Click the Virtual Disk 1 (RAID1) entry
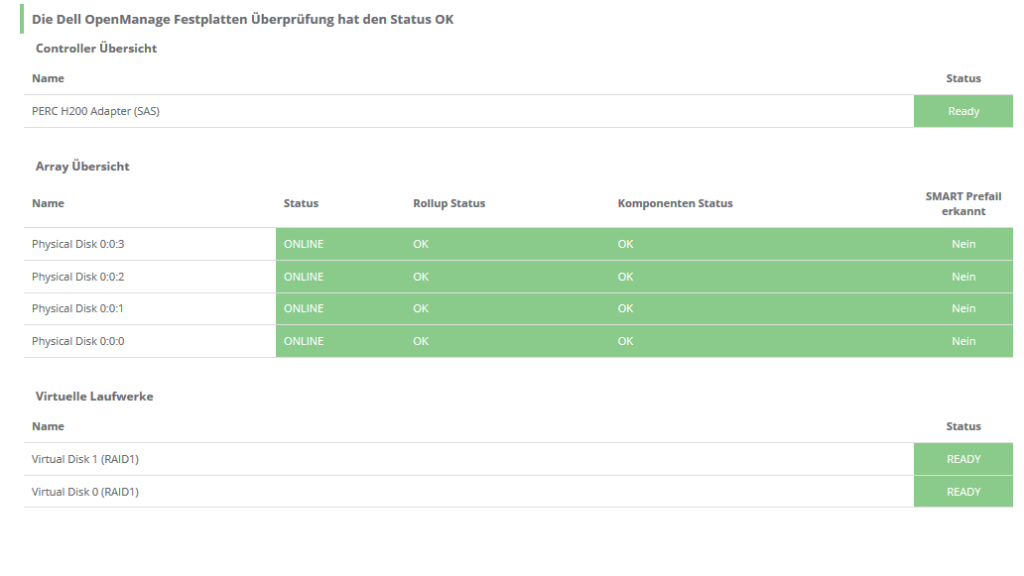 (85, 459)
